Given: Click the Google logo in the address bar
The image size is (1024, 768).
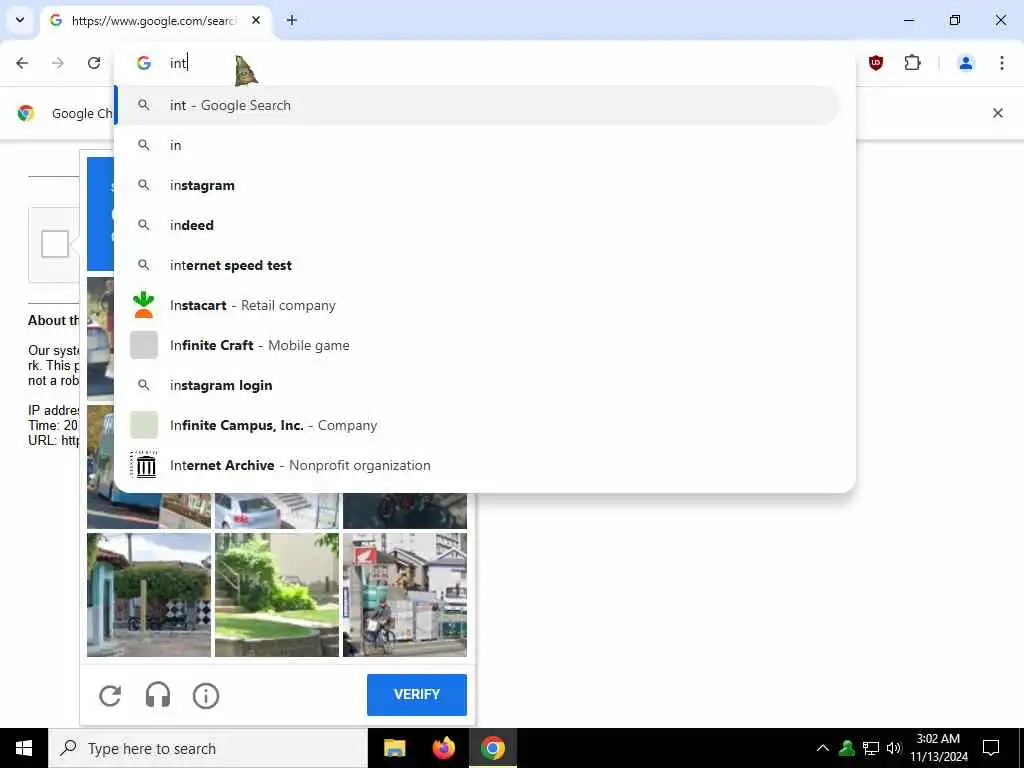Looking at the screenshot, I should pos(144,63).
